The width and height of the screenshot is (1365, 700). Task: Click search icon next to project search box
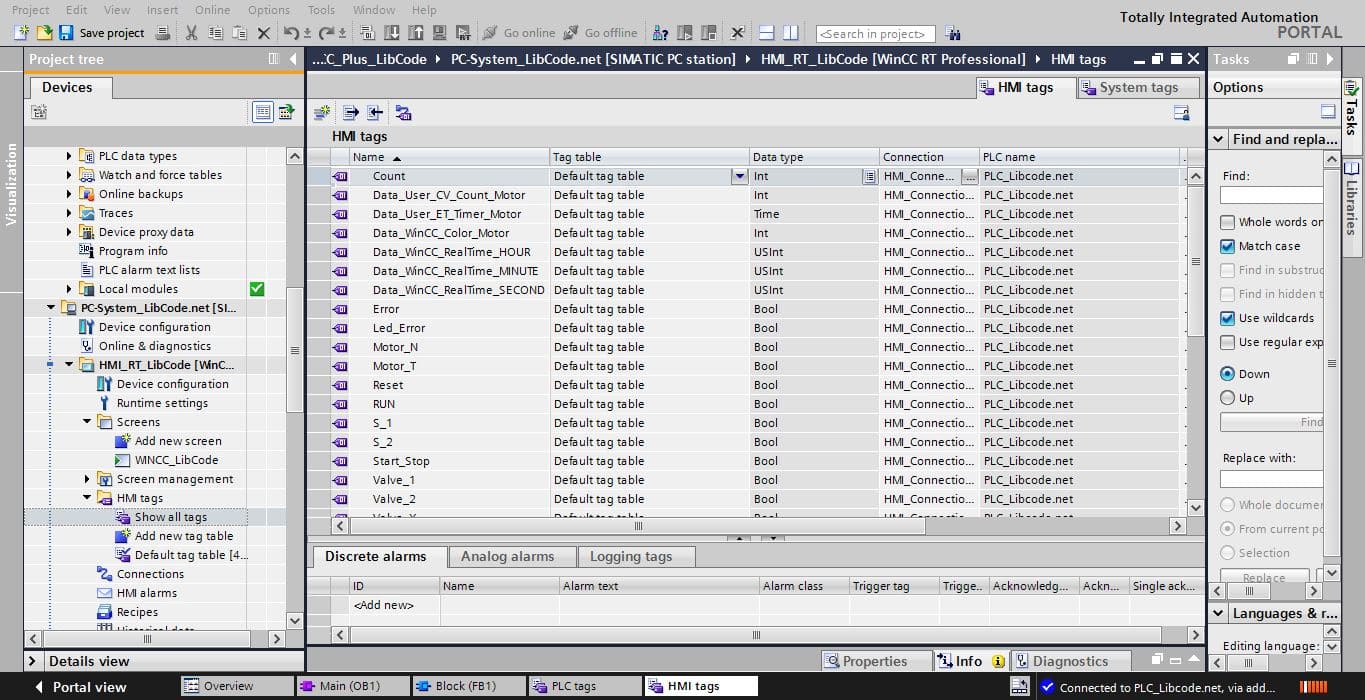[952, 34]
